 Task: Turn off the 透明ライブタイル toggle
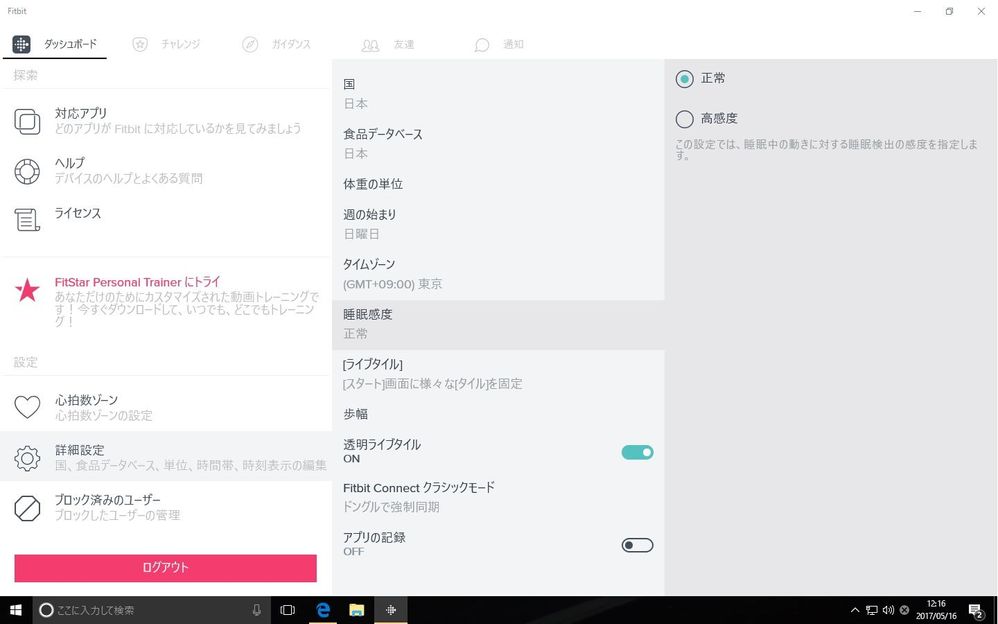(637, 452)
